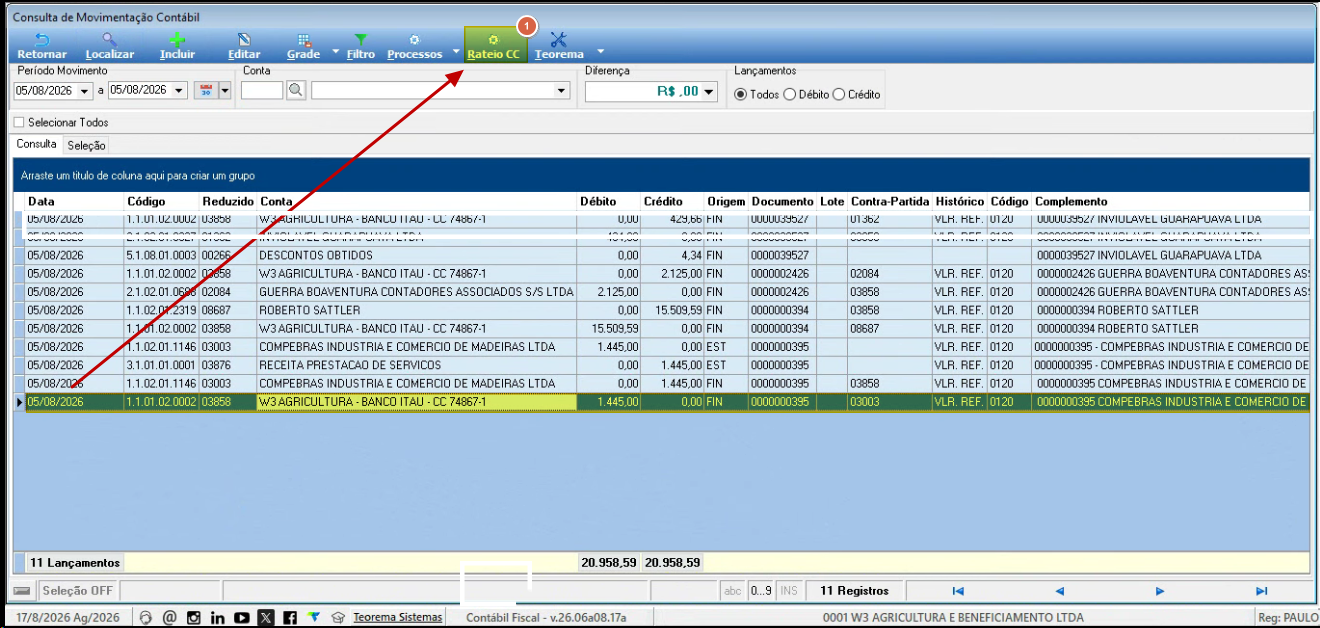Screen dimensions: 1320x628
Task: Check the Selecionar Todos checkbox
Action: pyautogui.click(x=19, y=123)
